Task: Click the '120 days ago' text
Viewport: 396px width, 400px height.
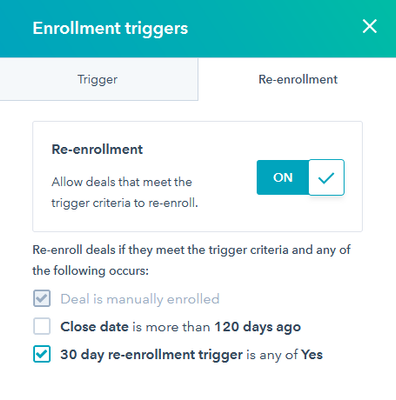Action: (x=257, y=327)
